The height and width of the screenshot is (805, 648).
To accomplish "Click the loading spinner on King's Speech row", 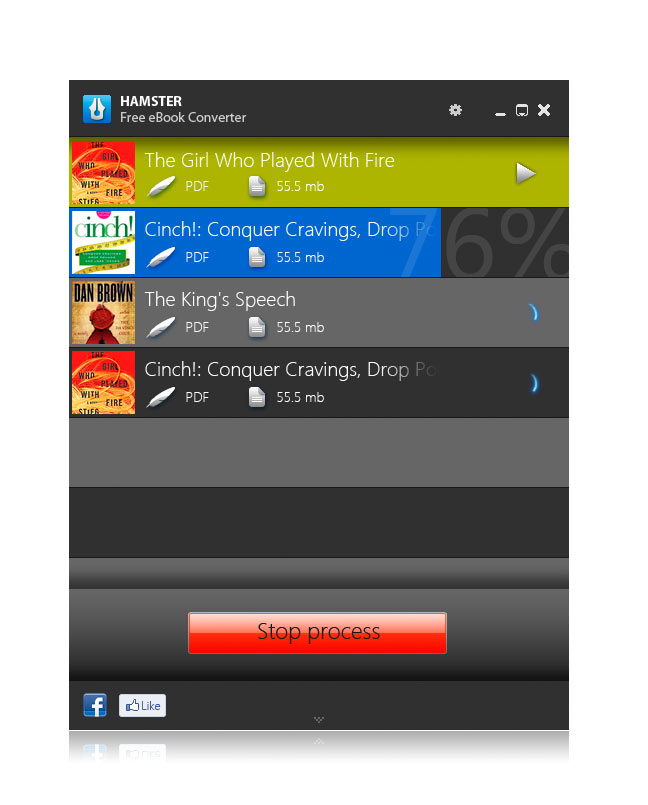I will (533, 313).
